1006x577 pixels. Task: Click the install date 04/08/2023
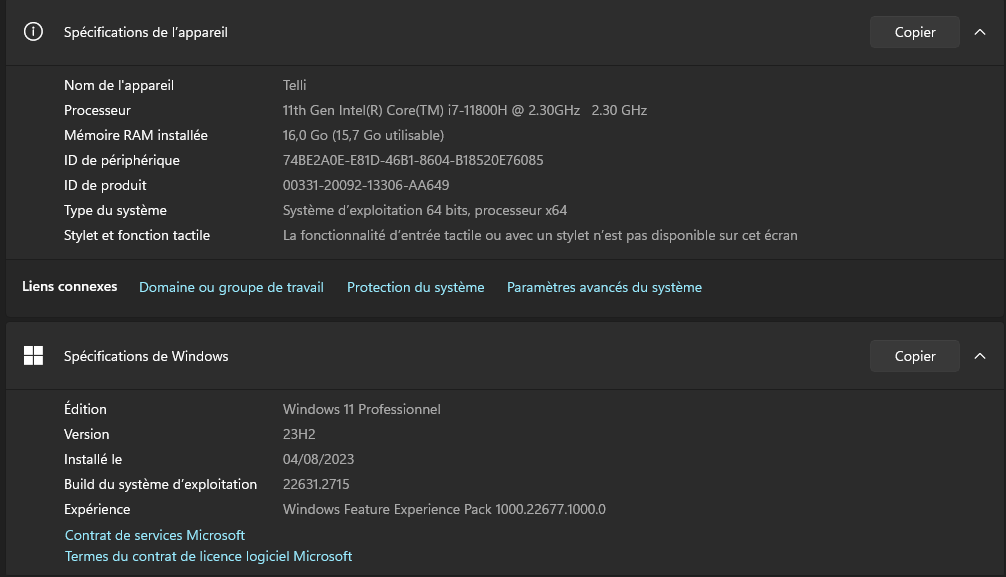click(x=318, y=460)
